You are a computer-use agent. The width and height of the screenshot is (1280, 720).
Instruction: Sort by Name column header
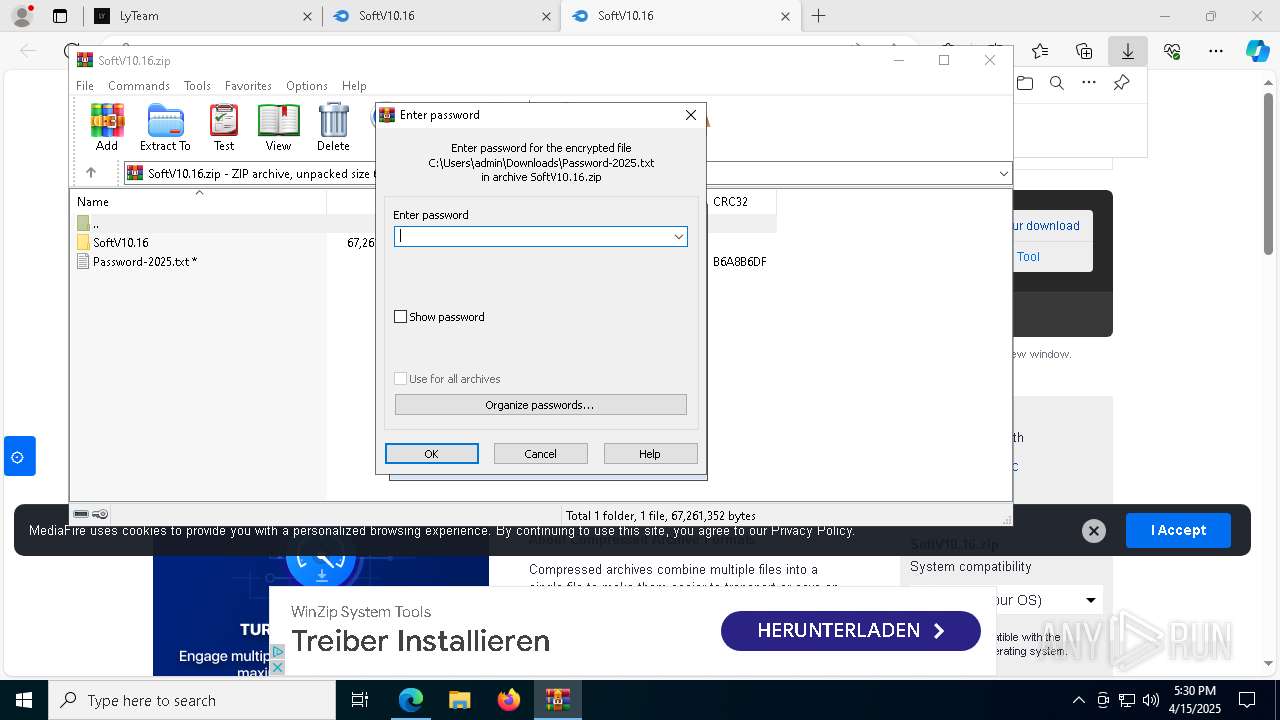pos(199,202)
